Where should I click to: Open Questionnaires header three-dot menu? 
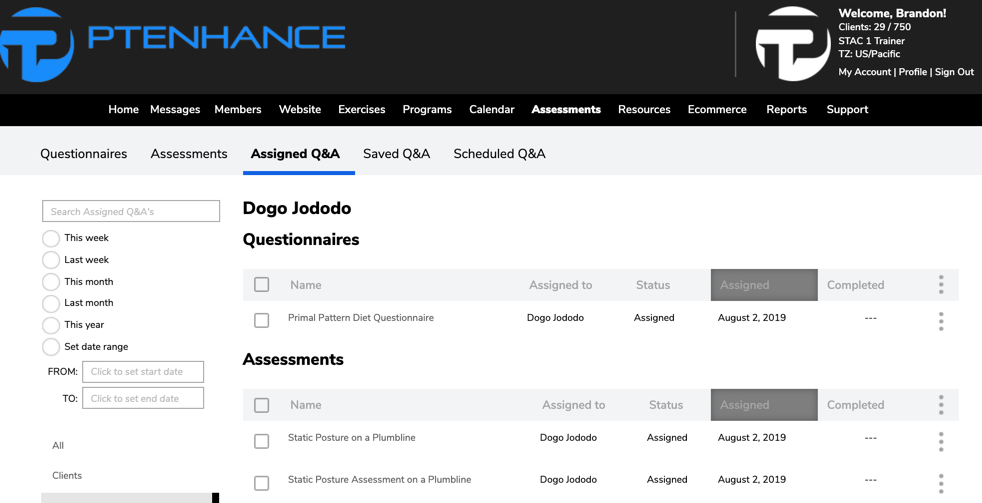(x=941, y=284)
